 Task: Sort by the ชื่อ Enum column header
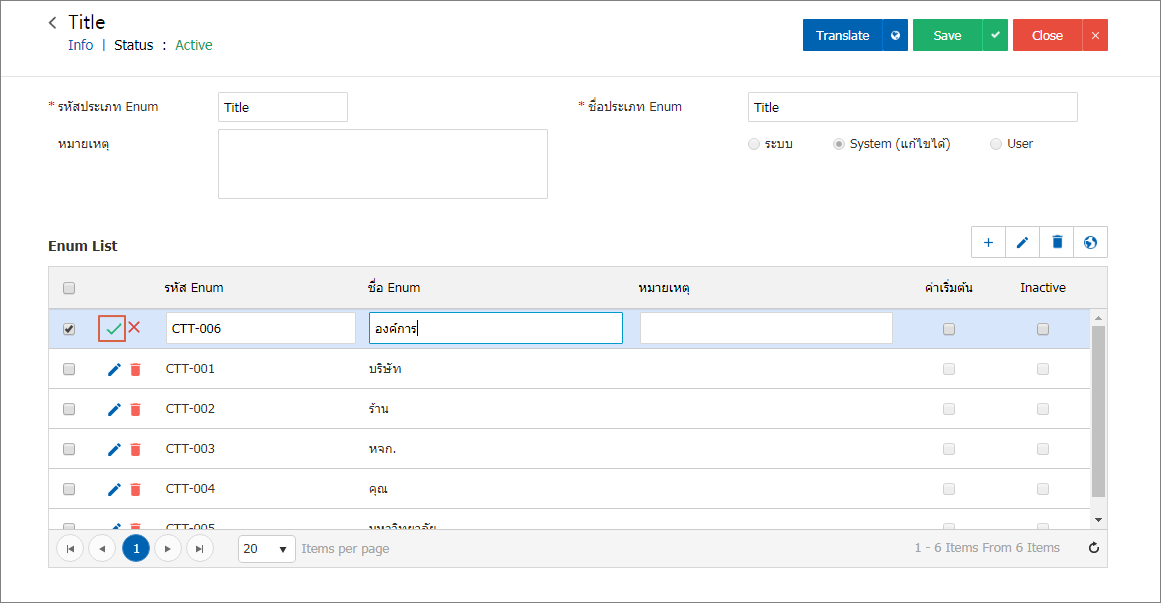point(394,287)
